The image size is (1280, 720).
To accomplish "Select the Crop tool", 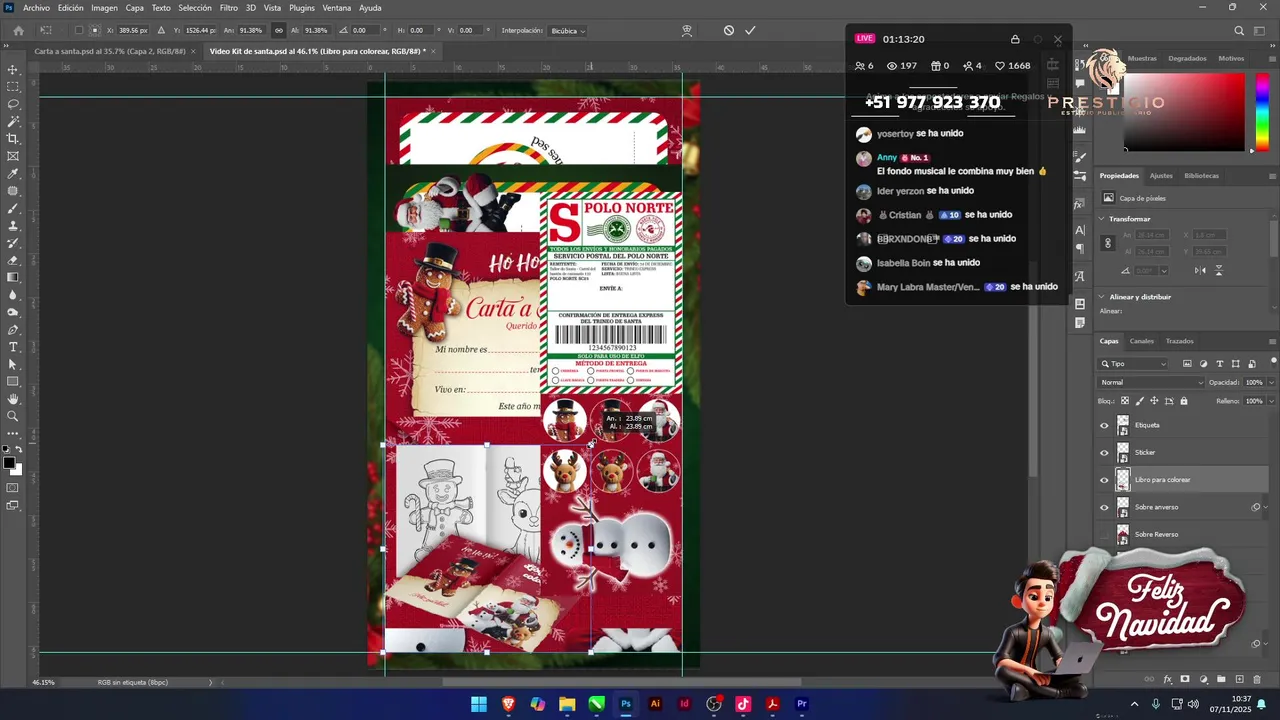I will pos(13,139).
